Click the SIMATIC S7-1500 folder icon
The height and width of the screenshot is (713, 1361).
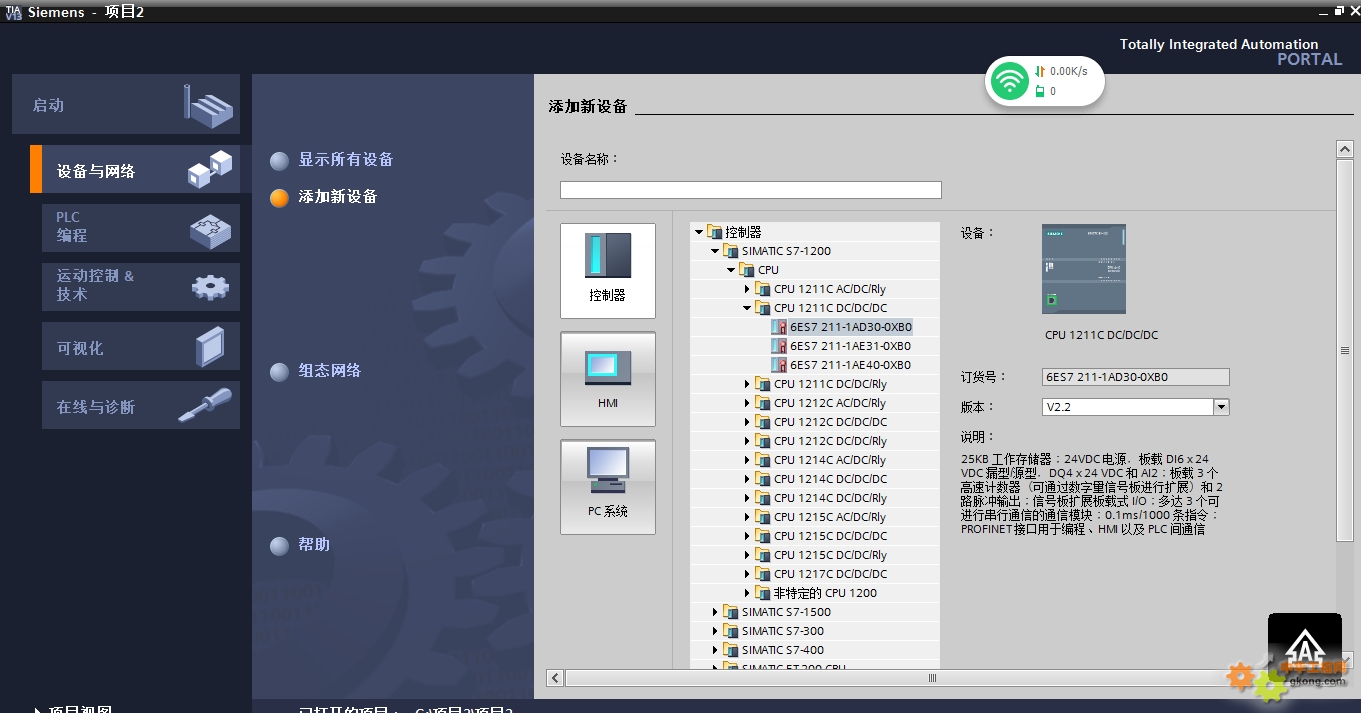730,612
